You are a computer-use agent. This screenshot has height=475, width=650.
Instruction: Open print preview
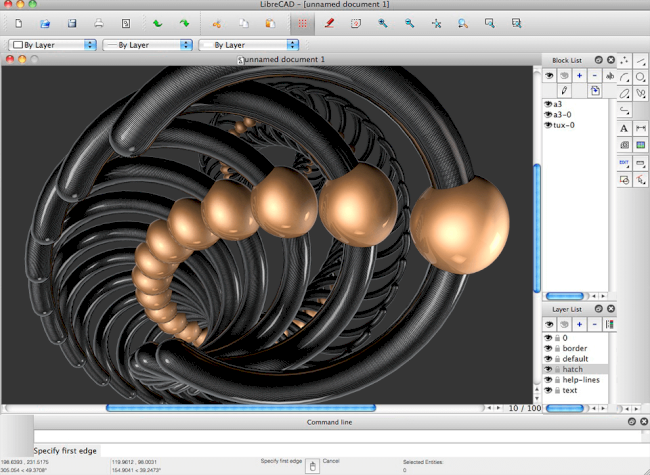(126, 23)
